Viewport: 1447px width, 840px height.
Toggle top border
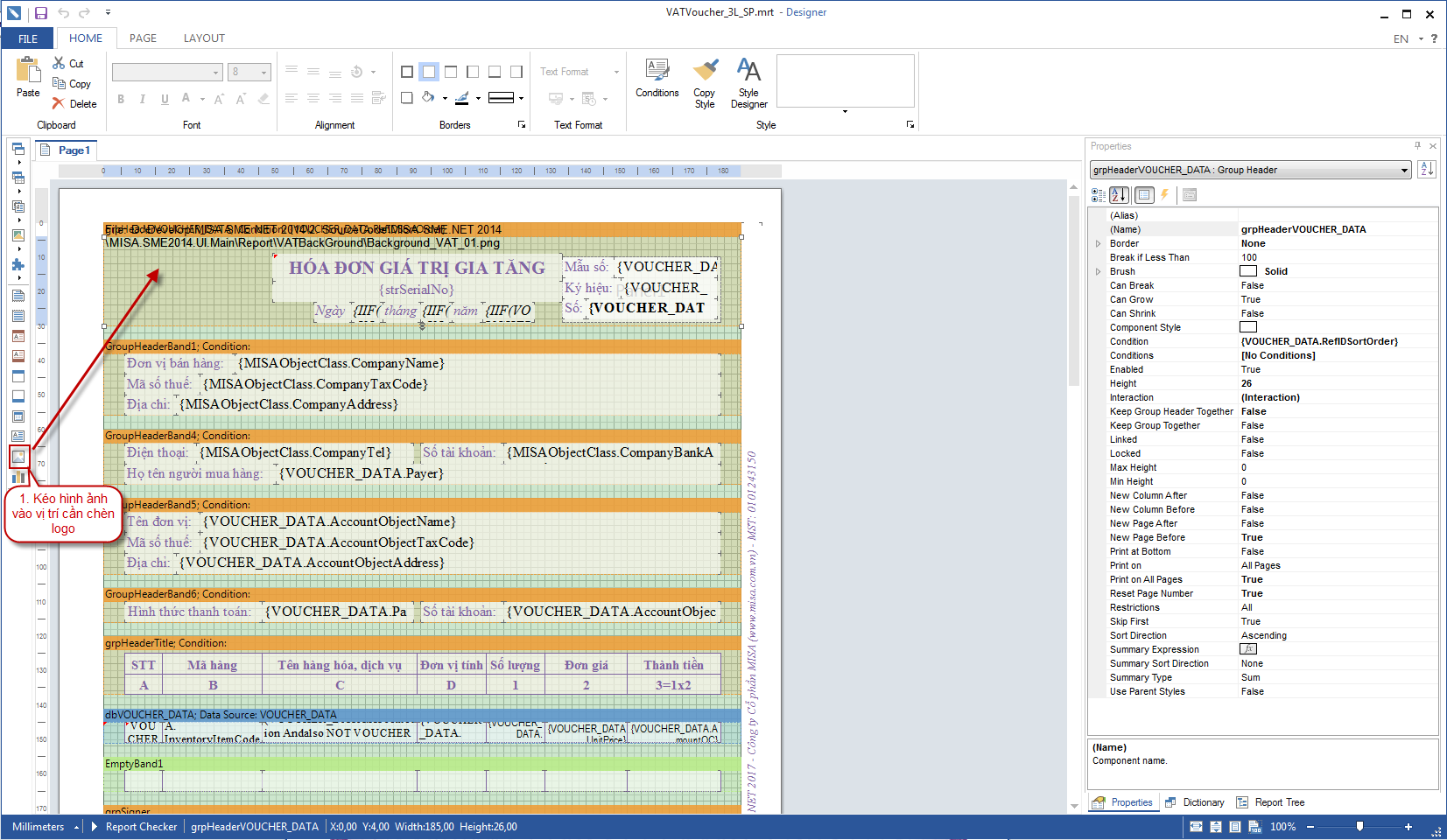coord(451,72)
